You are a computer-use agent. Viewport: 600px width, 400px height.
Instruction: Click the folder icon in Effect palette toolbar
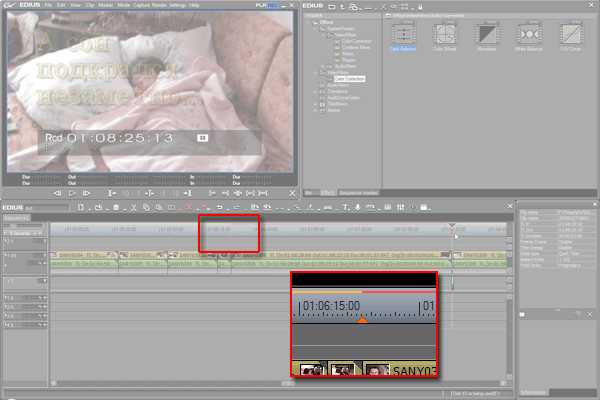pyautogui.click(x=332, y=7)
